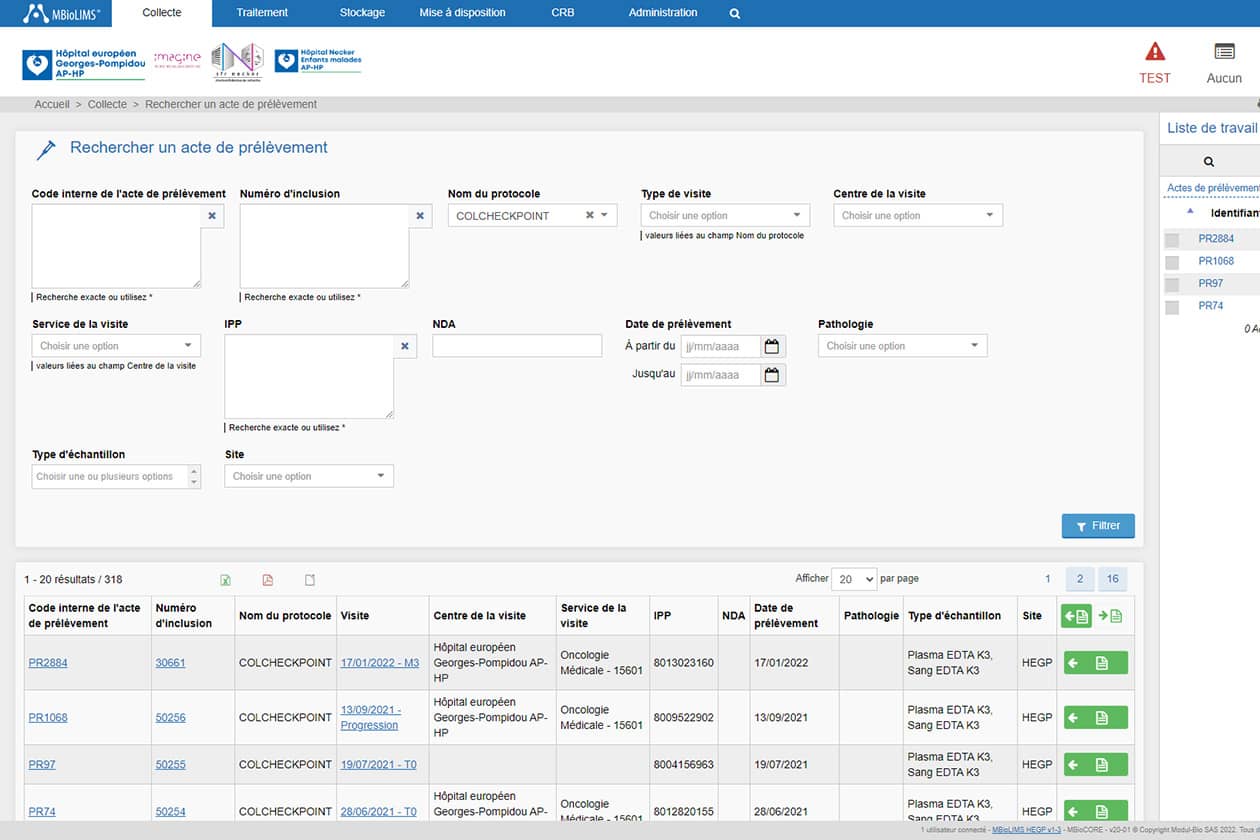Click Collecte in the breadcrumb
Screen dimensions: 1260x840
point(107,104)
